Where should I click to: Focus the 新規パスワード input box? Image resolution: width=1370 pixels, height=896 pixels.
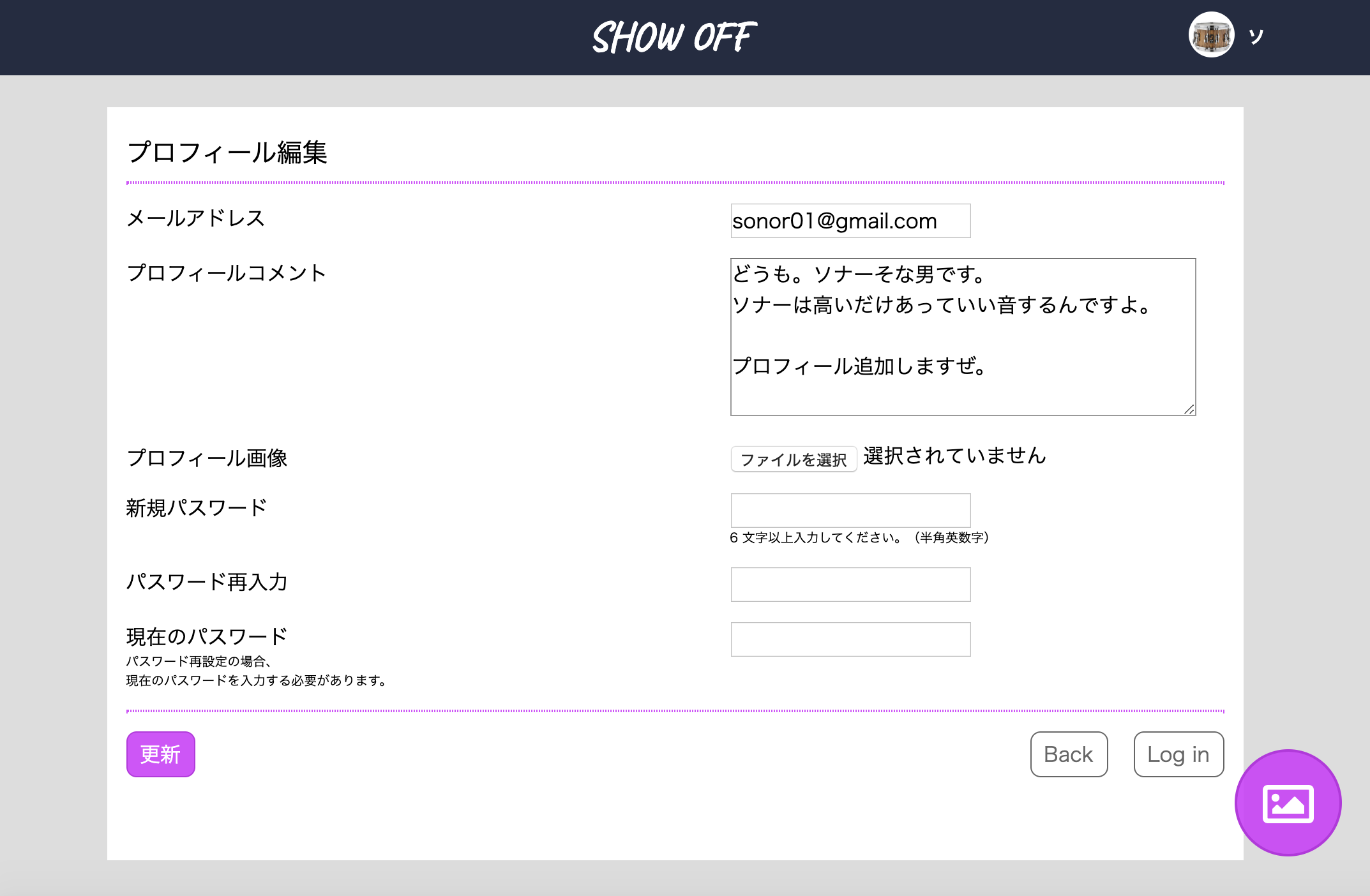tap(850, 510)
